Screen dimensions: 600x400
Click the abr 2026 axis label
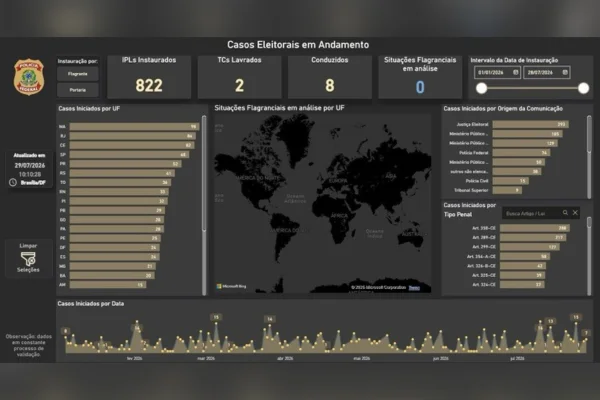click(x=285, y=359)
